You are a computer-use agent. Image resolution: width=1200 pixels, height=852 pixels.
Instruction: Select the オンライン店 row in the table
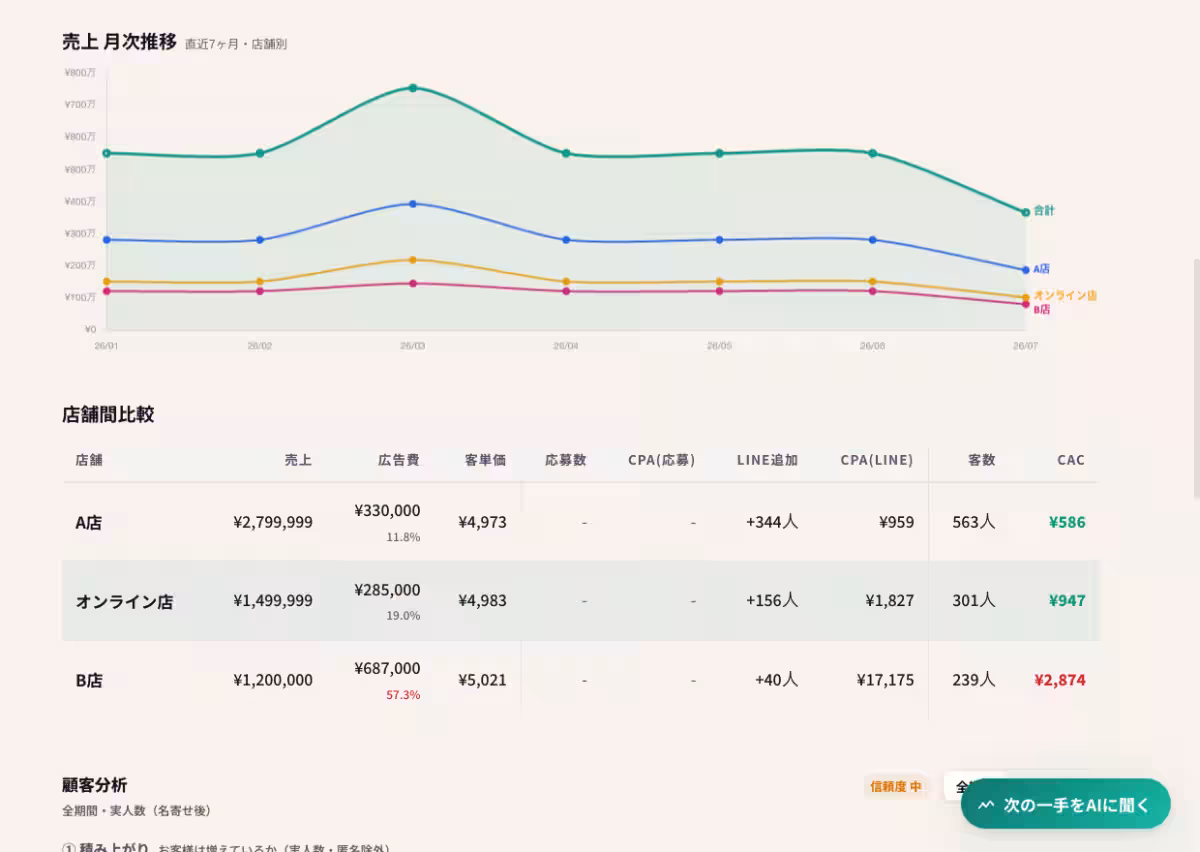580,601
